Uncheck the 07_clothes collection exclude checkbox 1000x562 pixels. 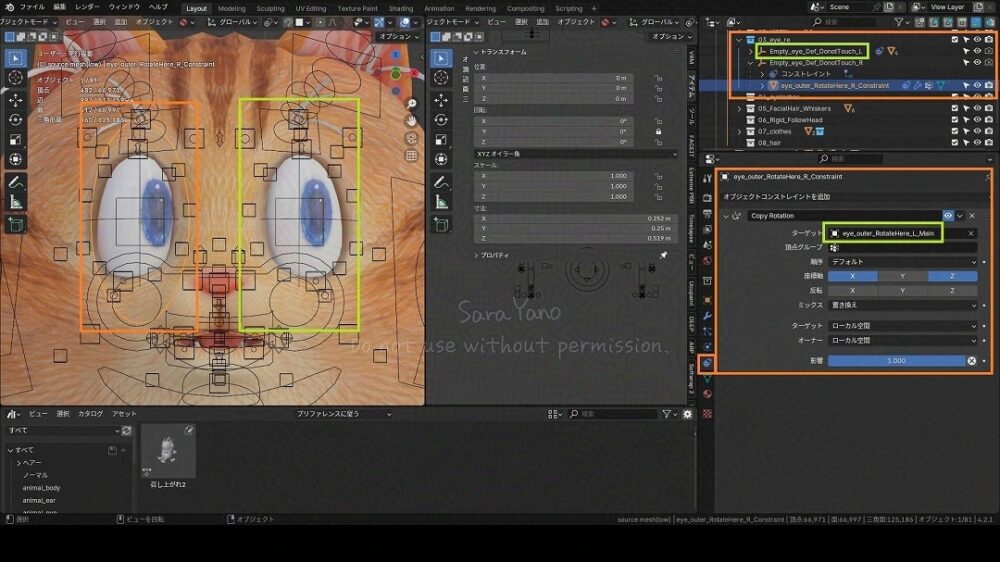[955, 131]
